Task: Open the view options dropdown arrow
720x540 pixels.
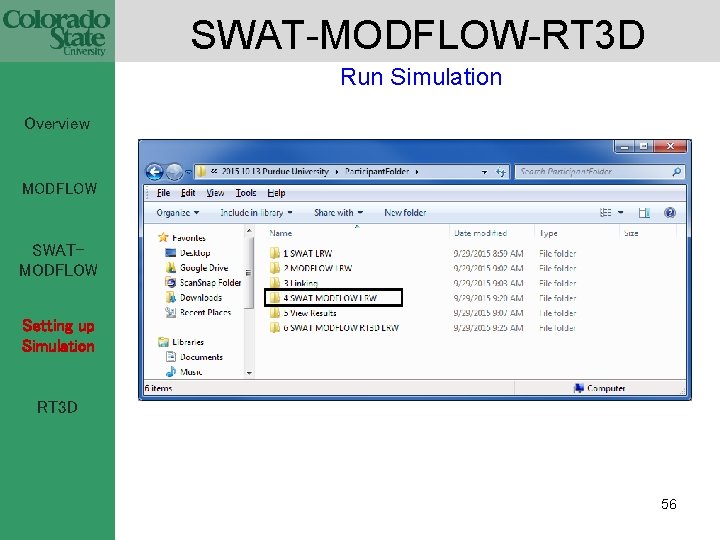Action: tap(621, 213)
